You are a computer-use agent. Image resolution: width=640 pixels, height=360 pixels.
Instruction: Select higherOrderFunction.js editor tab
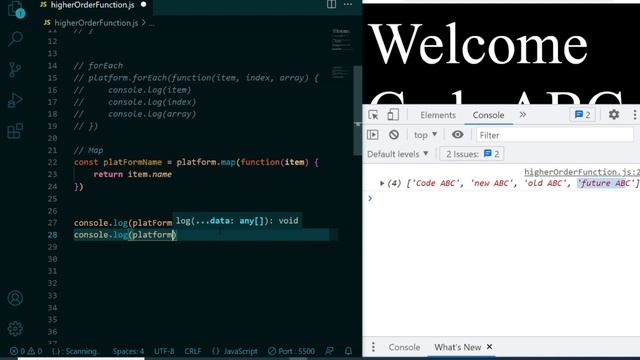click(x=92, y=5)
